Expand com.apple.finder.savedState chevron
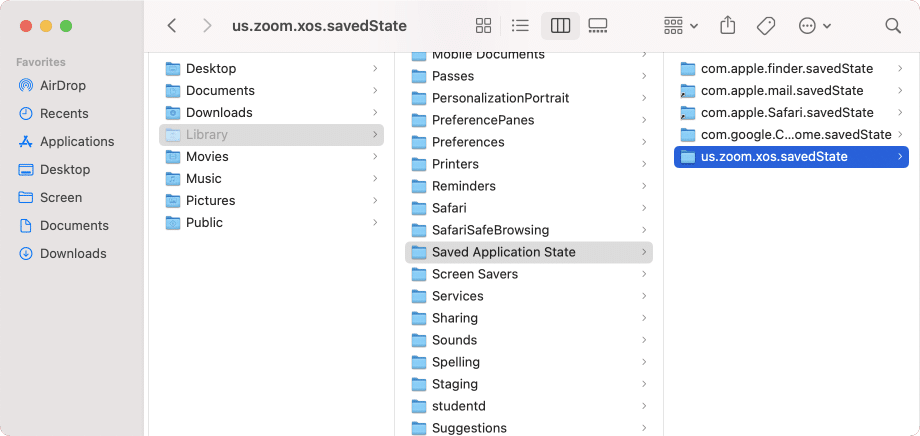920x436 pixels. click(x=900, y=69)
